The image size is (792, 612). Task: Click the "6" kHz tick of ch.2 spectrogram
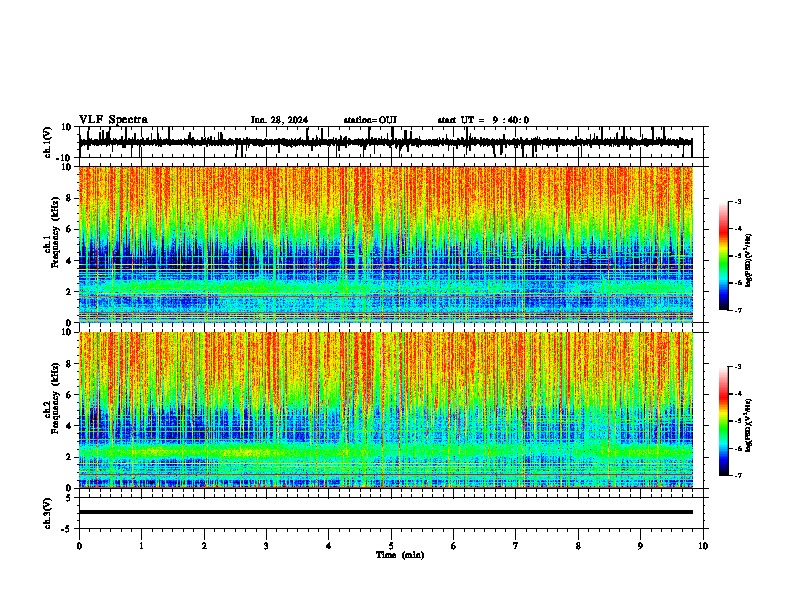69,395
